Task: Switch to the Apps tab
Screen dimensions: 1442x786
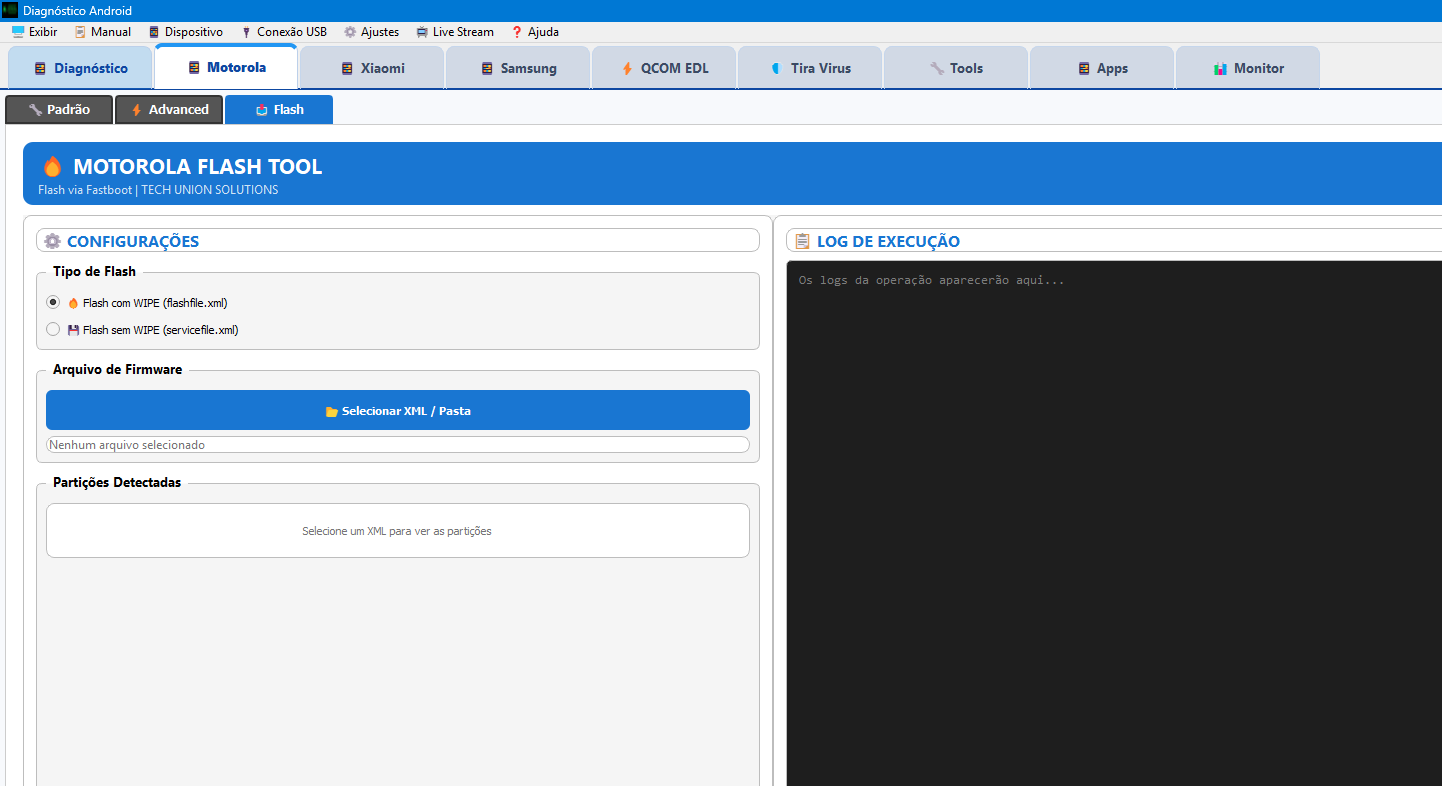Action: tap(1102, 68)
